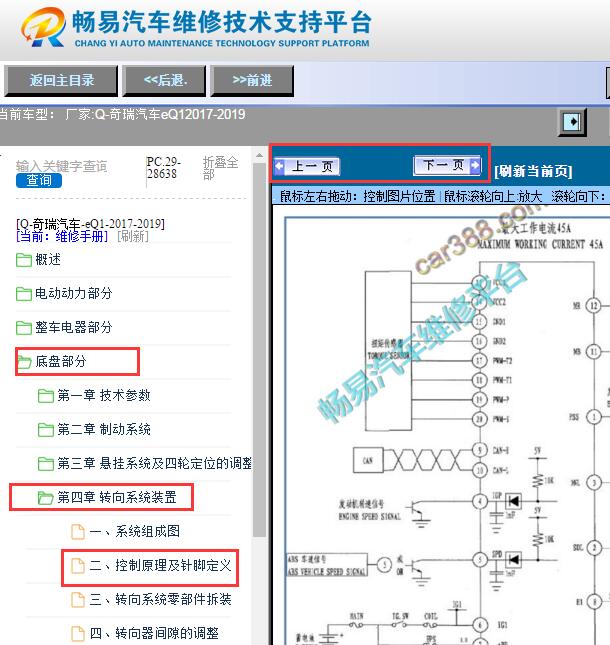Click the left arrow icon on 上一页
The width and height of the screenshot is (610, 645).
click(x=280, y=167)
